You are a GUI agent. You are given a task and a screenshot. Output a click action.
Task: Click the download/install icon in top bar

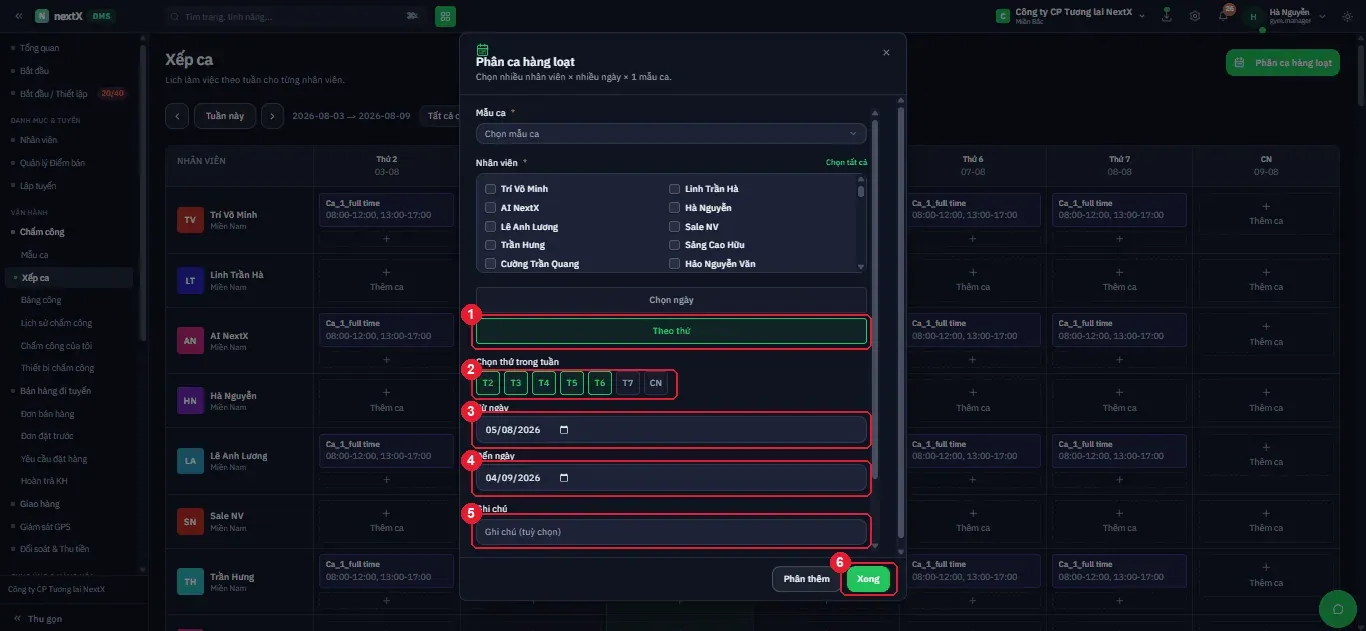[1166, 16]
